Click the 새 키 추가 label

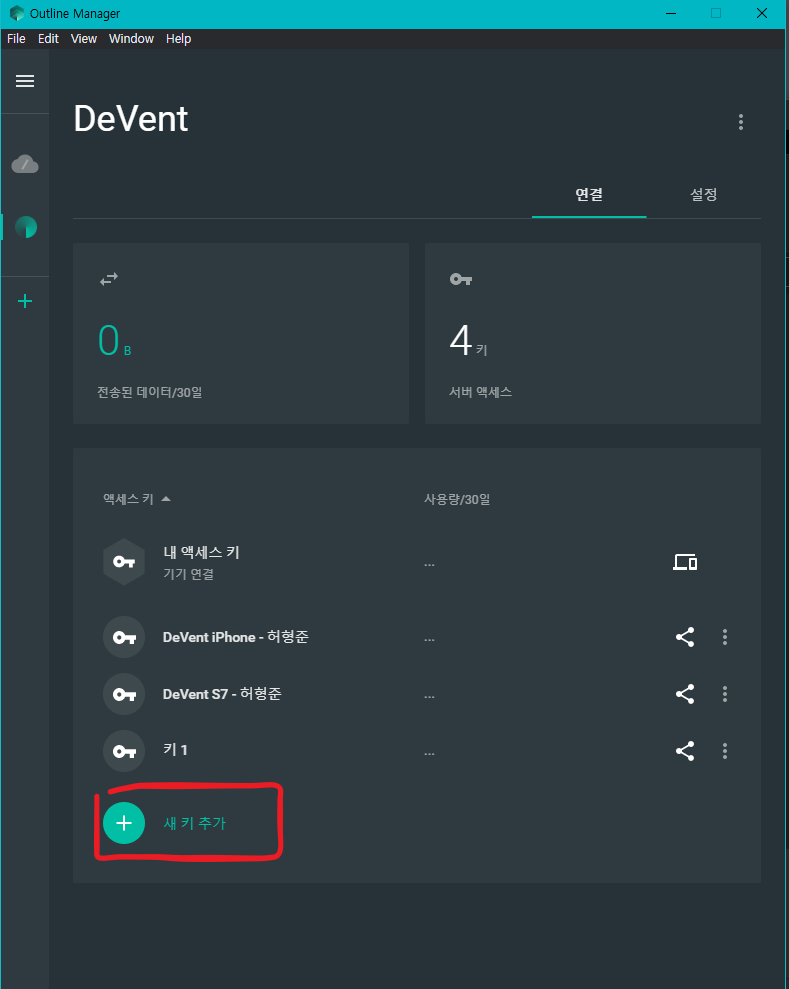tap(194, 823)
